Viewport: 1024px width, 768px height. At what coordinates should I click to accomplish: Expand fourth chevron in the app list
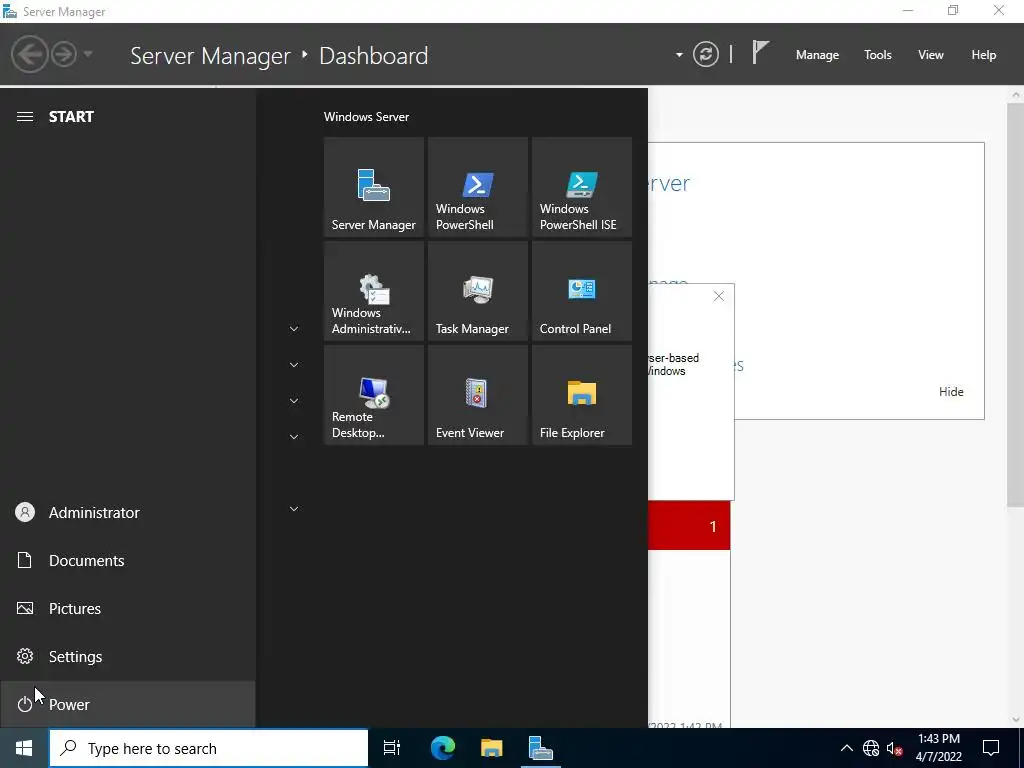294,436
